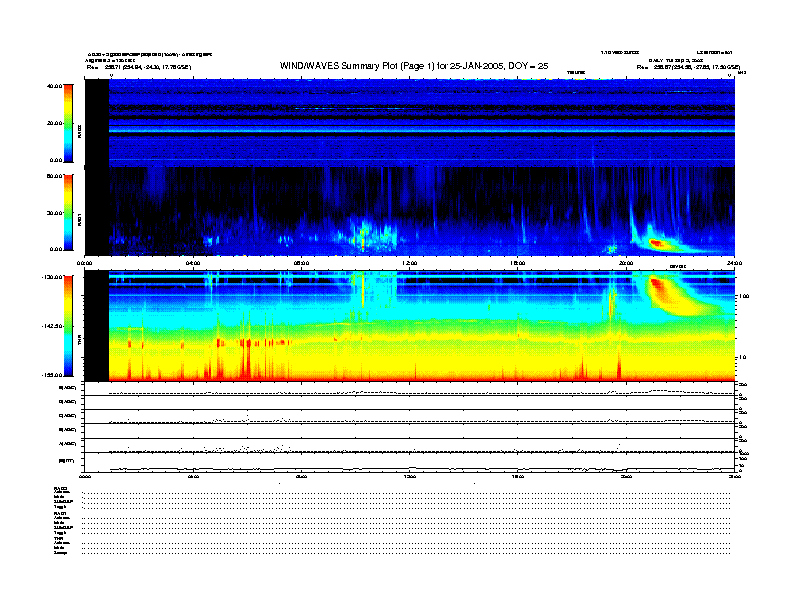Click the -155.00 value on TNR scale
This screenshot has width=792, height=612.
tap(52, 375)
